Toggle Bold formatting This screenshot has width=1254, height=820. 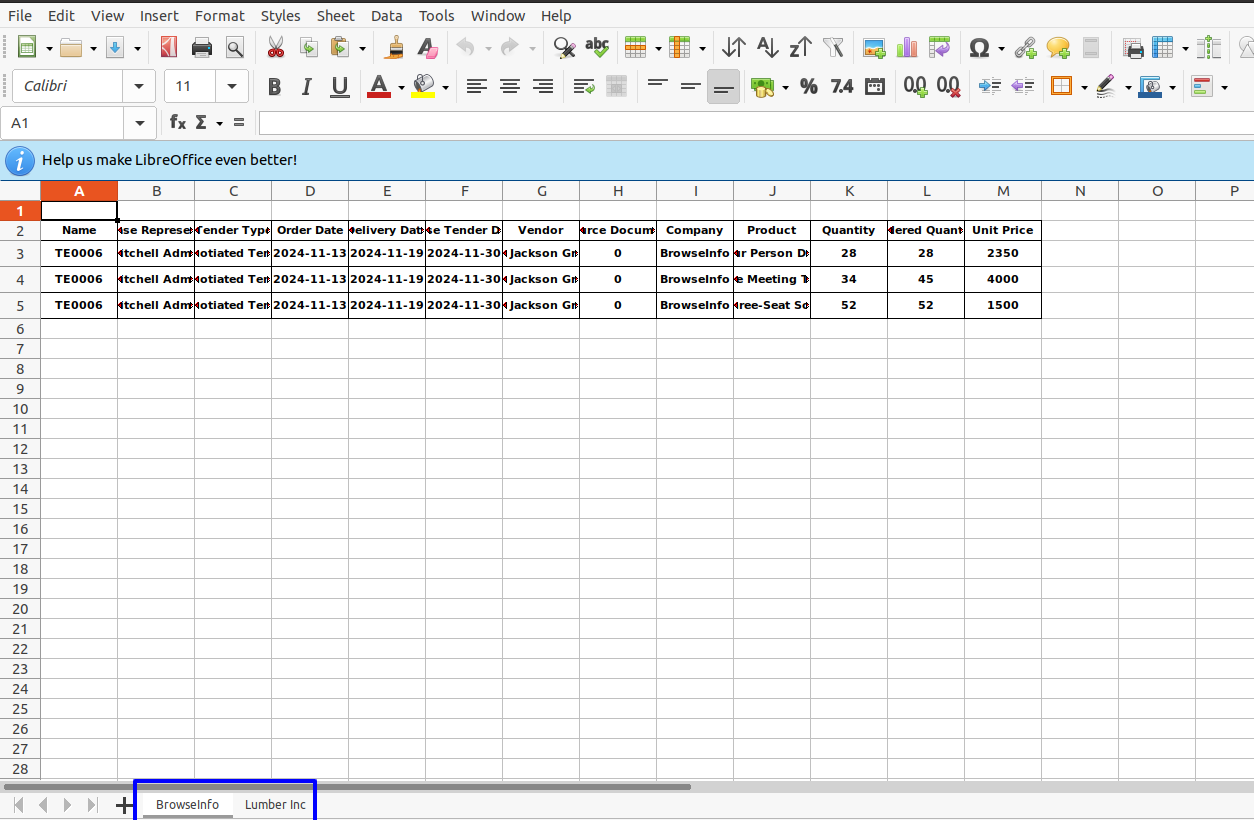(274, 87)
